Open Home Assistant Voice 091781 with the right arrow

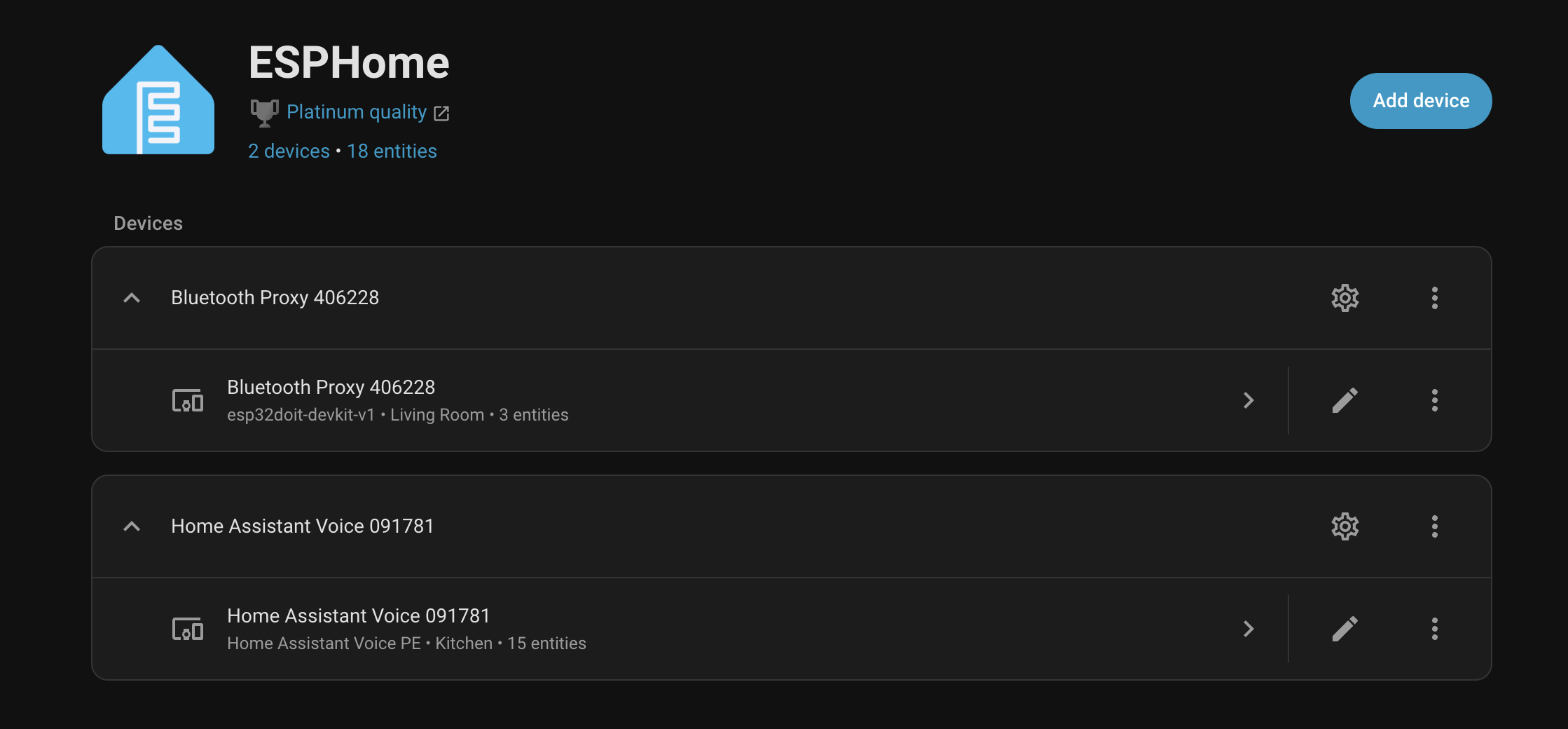coord(1249,629)
